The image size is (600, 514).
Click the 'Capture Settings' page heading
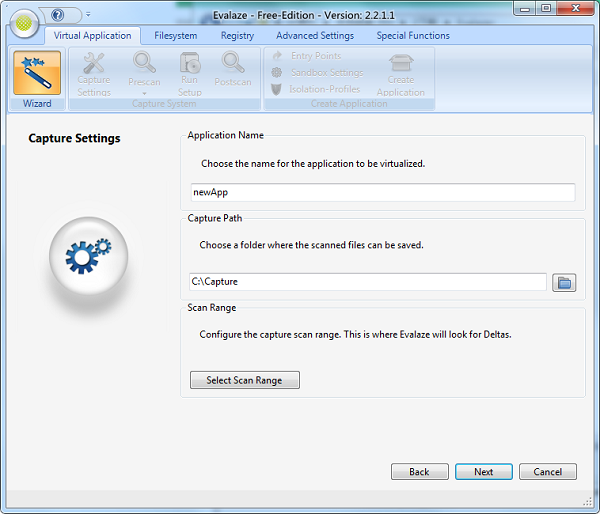pos(74,138)
